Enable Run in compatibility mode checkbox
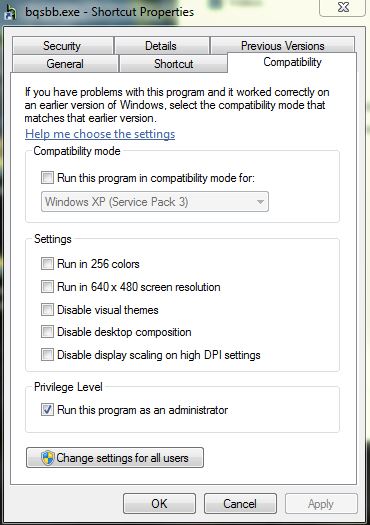 (x=47, y=177)
